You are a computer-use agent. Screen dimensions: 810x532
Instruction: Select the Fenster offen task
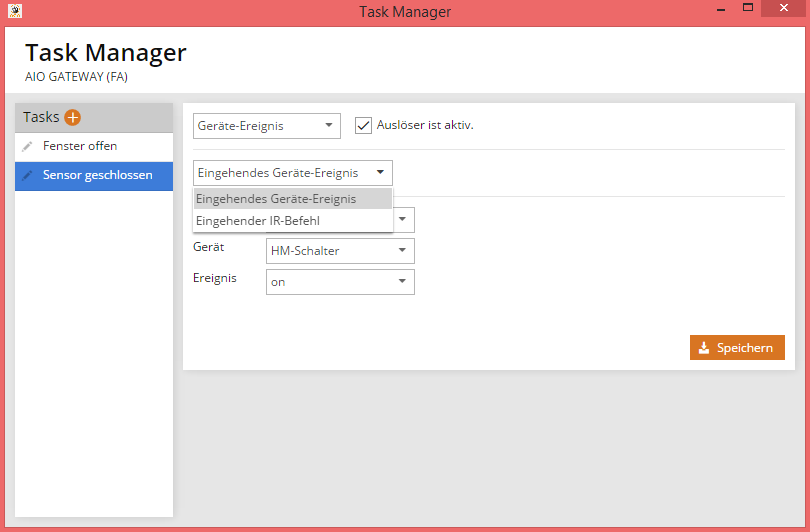click(x=80, y=147)
